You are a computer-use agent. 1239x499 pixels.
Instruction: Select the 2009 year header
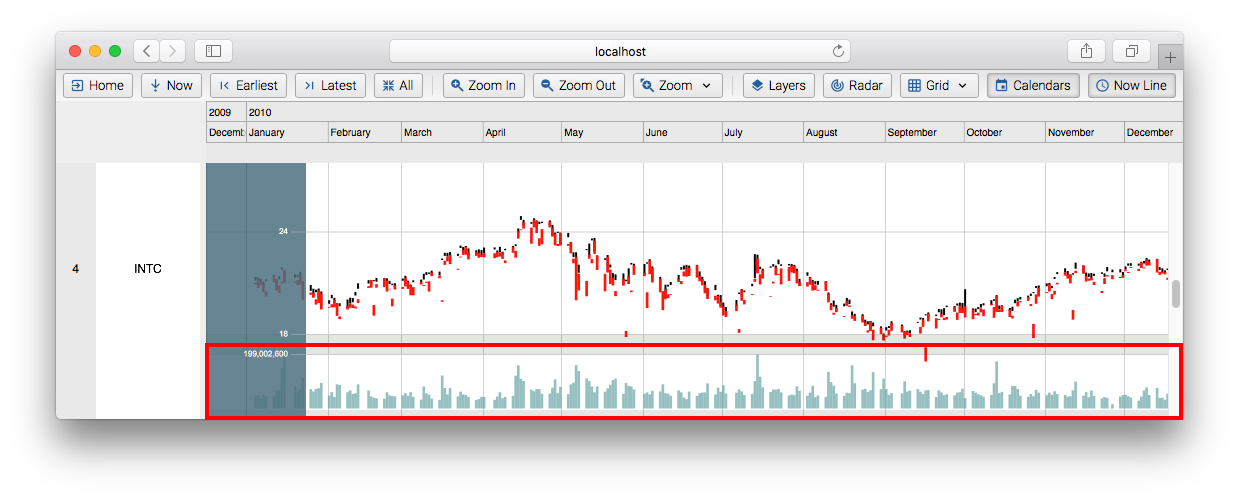[x=226, y=112]
